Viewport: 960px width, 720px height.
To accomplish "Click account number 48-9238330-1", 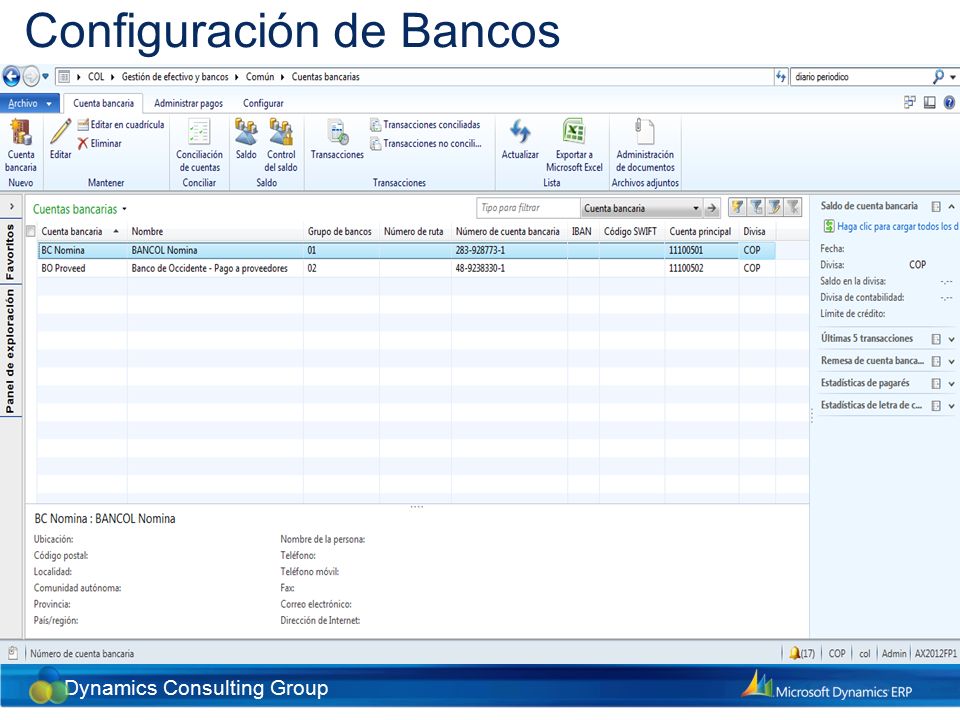I will tap(480, 268).
